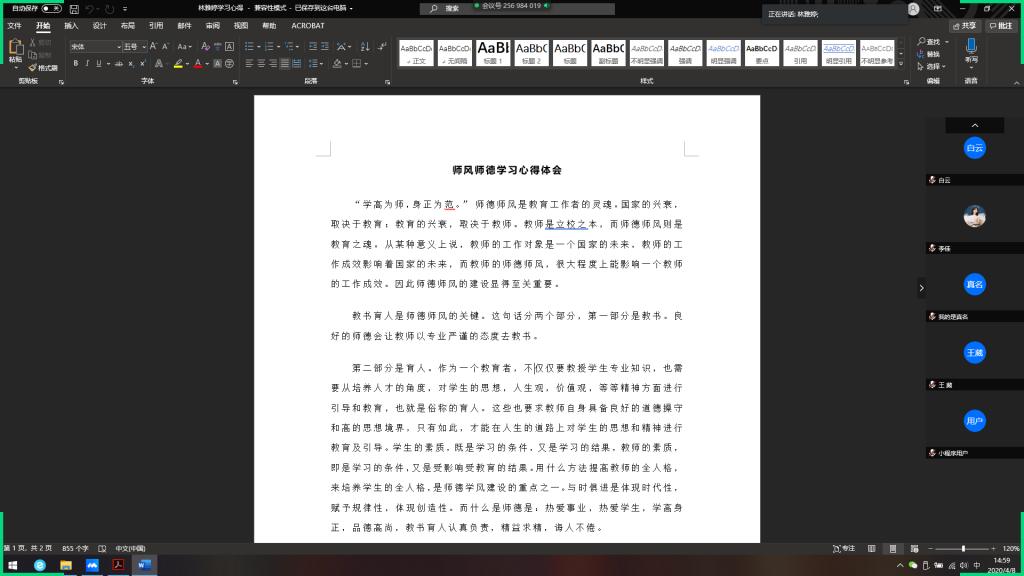The height and width of the screenshot is (576, 1024).
Task: Toggle Focus mode (专注) in status bar
Action: (x=844, y=549)
